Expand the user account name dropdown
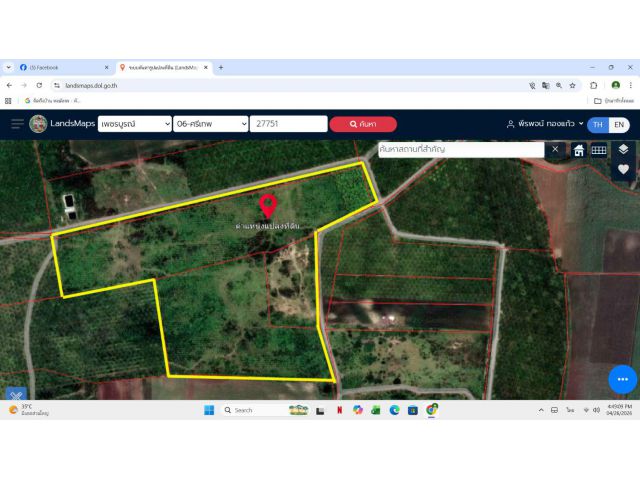This screenshot has width=640, height=480. (545, 124)
